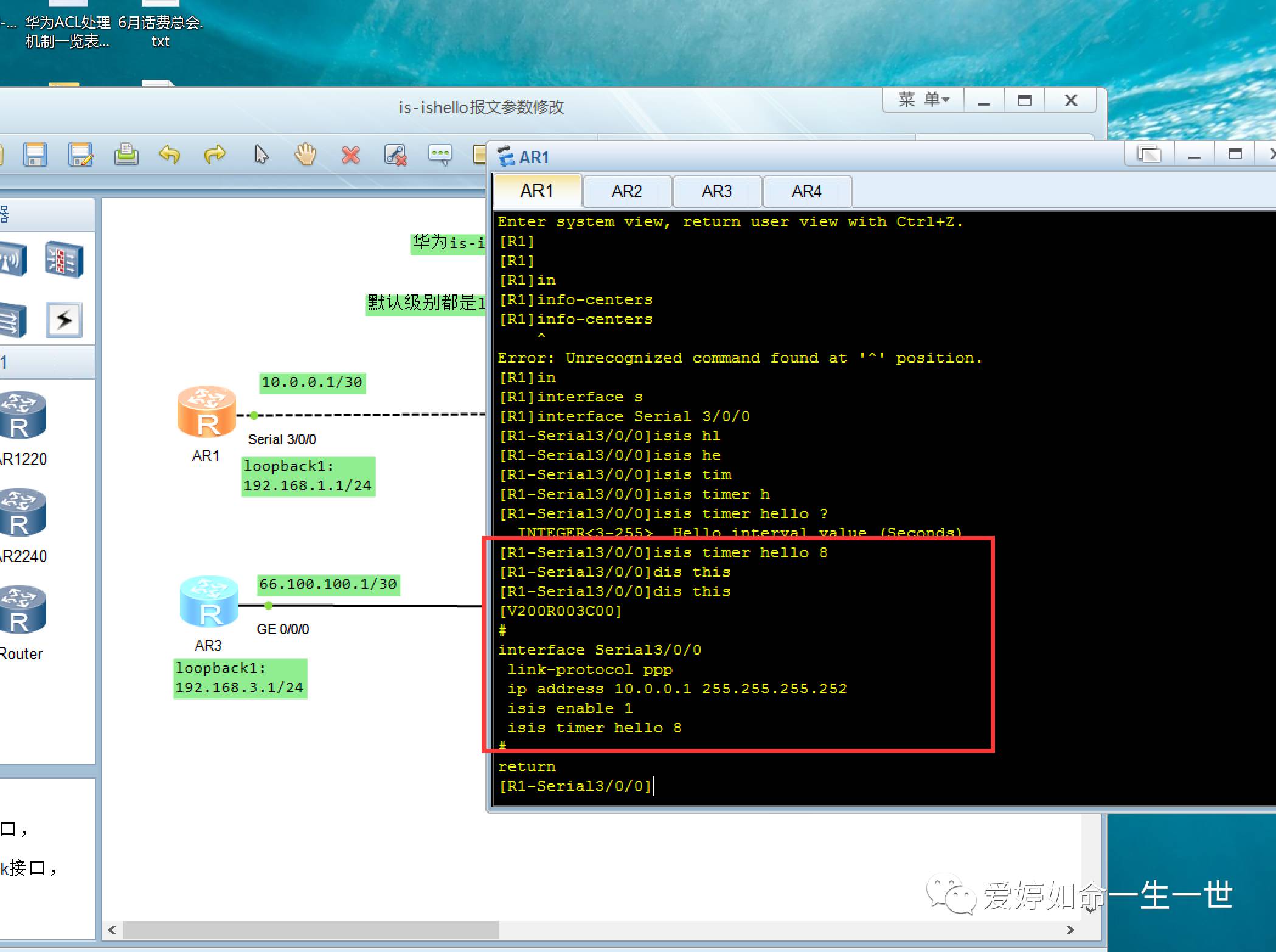The width and height of the screenshot is (1276, 952).
Task: Click the power/lightning connection device icon
Action: [x=64, y=320]
